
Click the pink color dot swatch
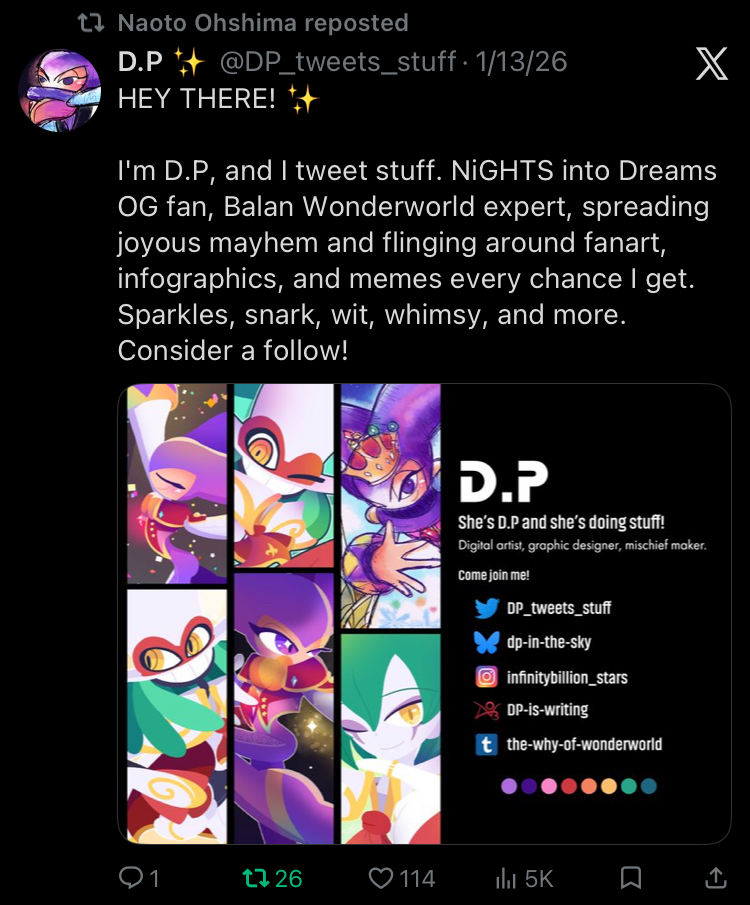tap(548, 786)
